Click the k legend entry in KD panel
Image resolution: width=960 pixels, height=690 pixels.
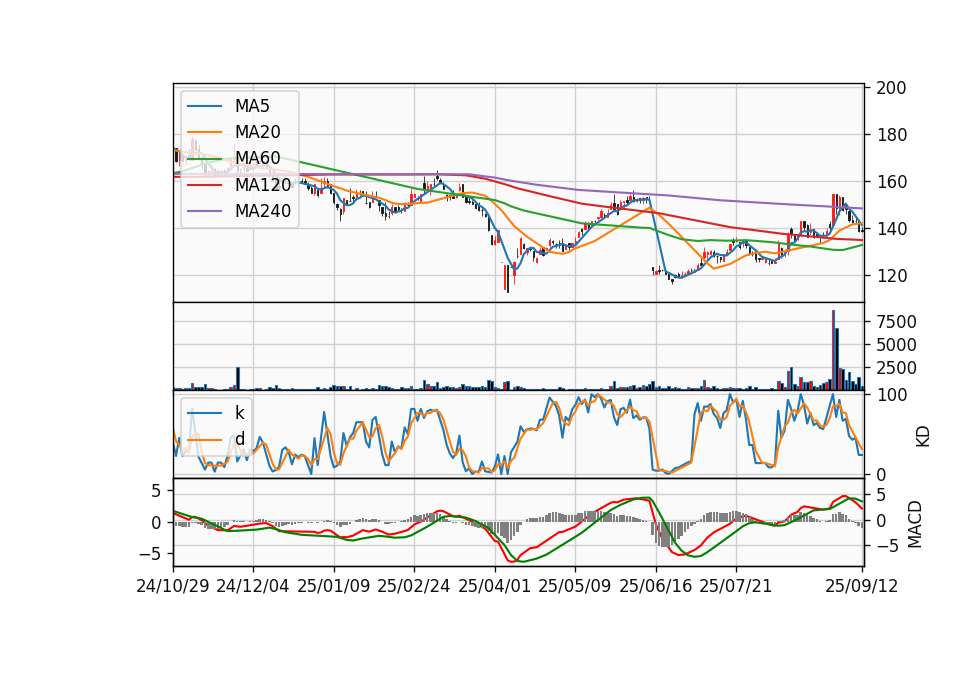239,413
